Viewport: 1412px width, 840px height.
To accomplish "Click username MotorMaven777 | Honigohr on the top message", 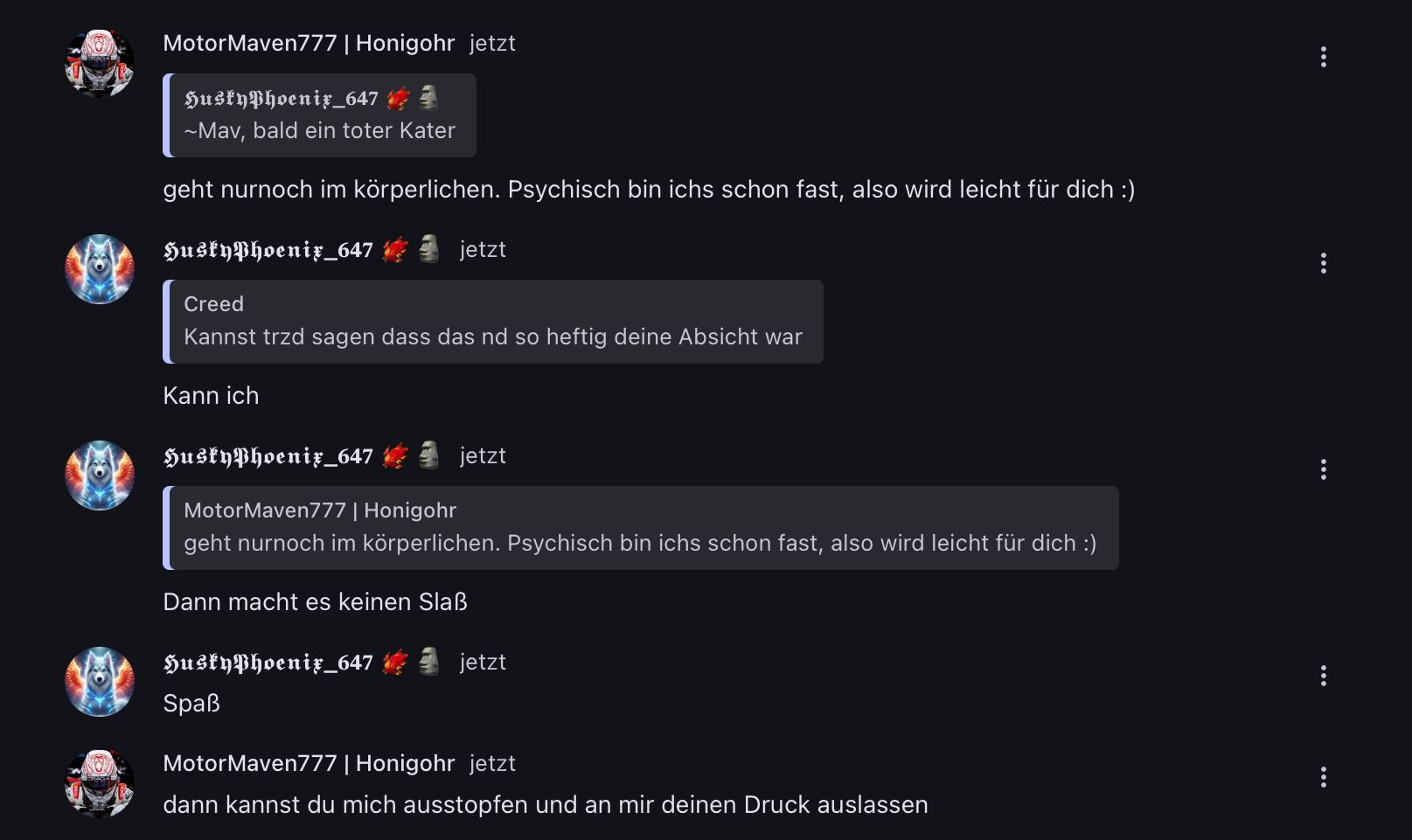I will (309, 43).
